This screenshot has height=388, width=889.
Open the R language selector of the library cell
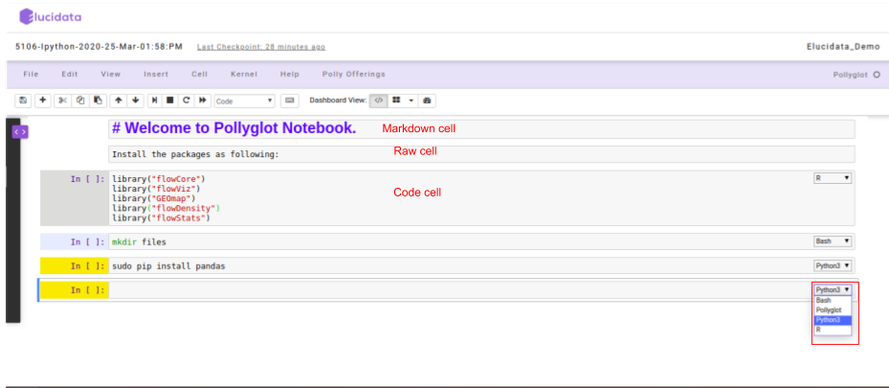tap(832, 178)
